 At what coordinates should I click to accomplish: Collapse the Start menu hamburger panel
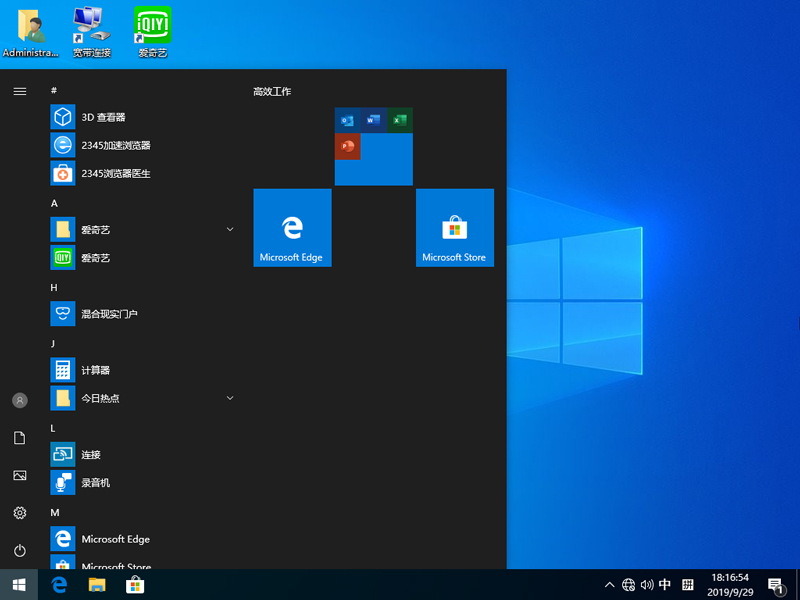point(19,91)
